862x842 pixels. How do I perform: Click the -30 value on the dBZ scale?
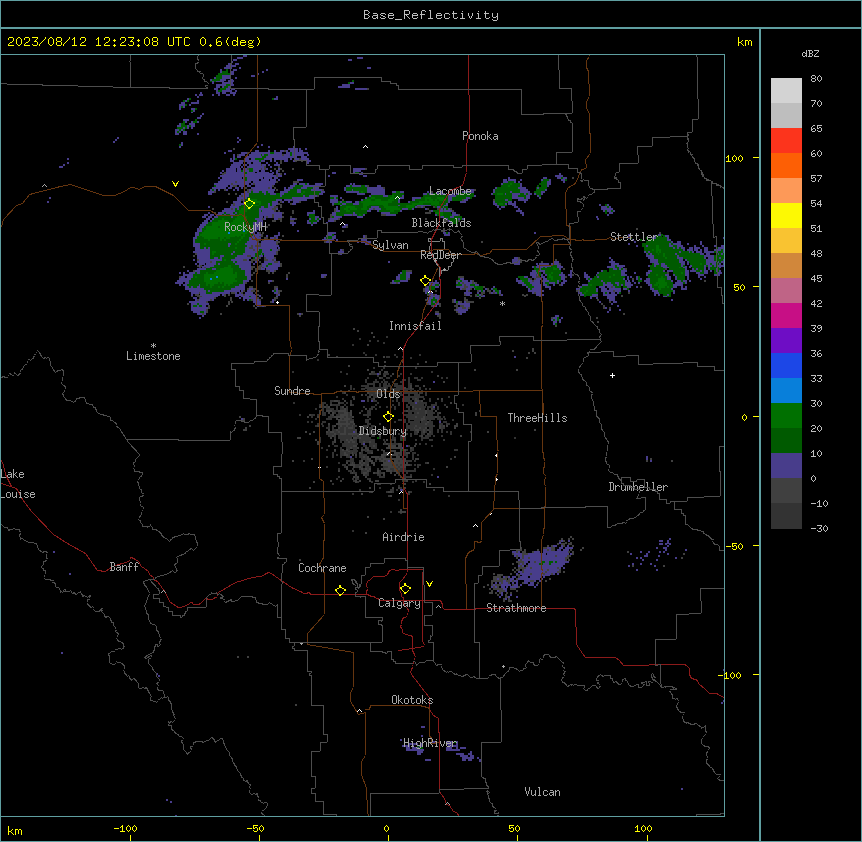[x=819, y=528]
